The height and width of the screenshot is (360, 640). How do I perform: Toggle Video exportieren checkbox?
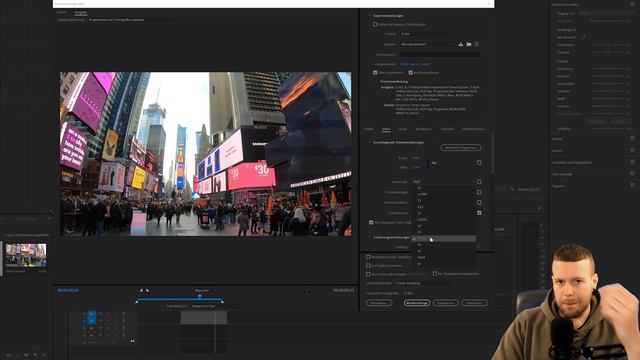[x=375, y=73]
